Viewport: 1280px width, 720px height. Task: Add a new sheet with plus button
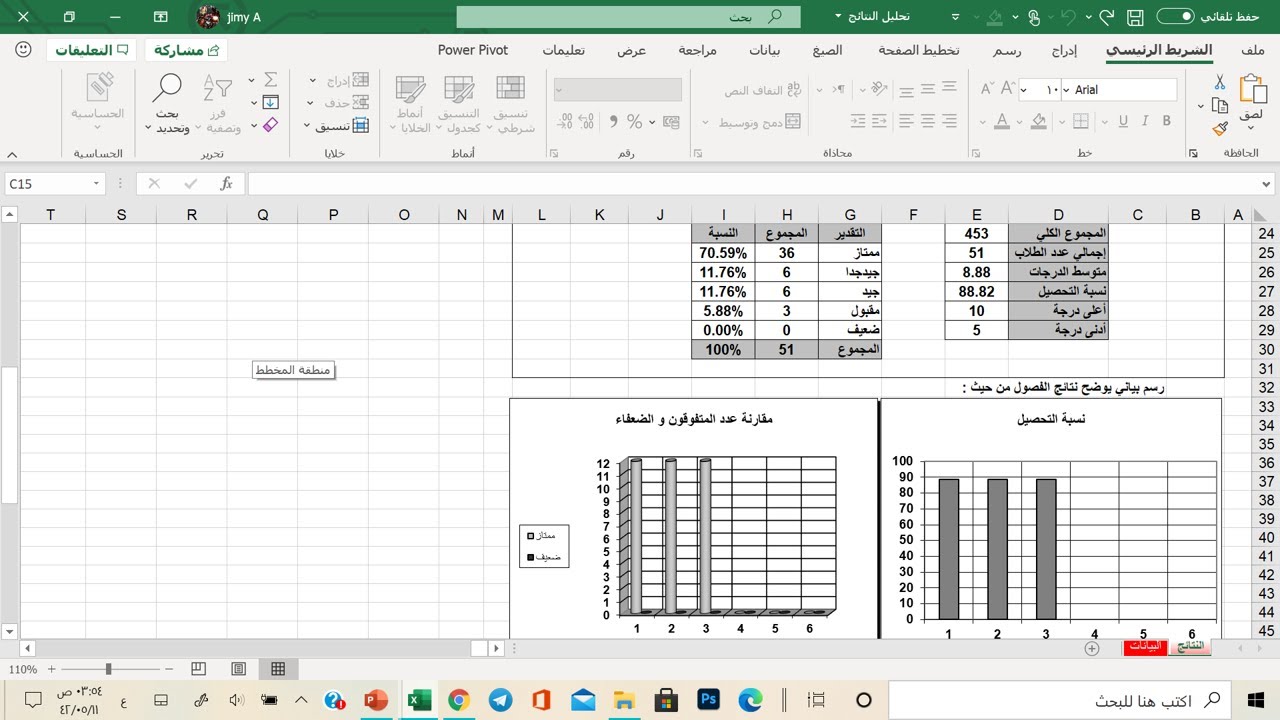(1092, 647)
